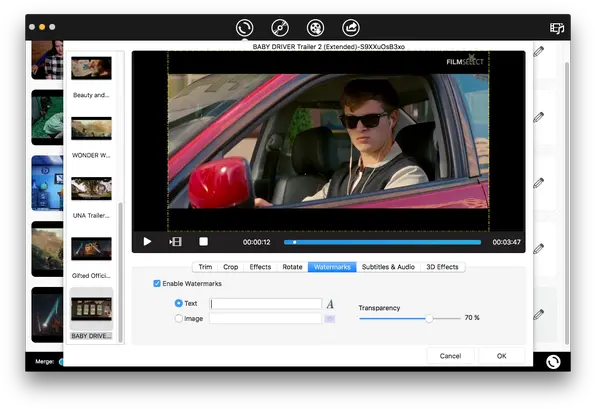Click the BABY DRIVER Trailer 2 title text
The image size is (595, 409).
[329, 47]
